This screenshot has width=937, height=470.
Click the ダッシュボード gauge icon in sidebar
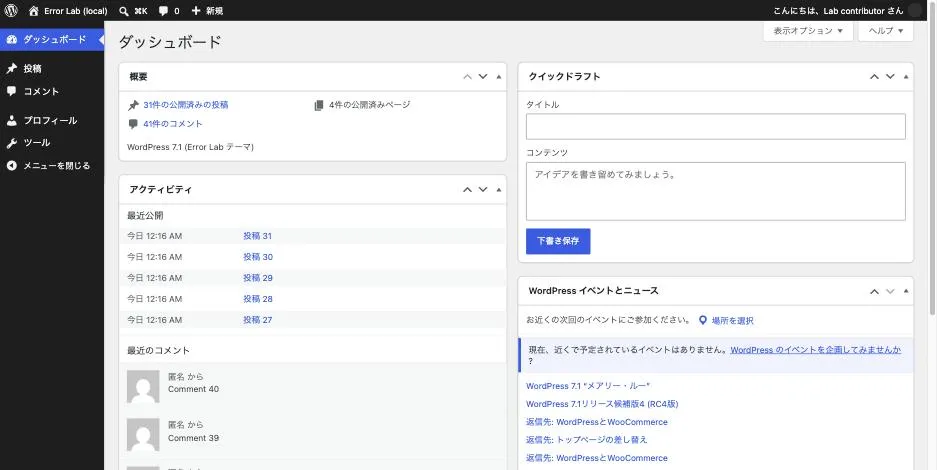click(12, 39)
